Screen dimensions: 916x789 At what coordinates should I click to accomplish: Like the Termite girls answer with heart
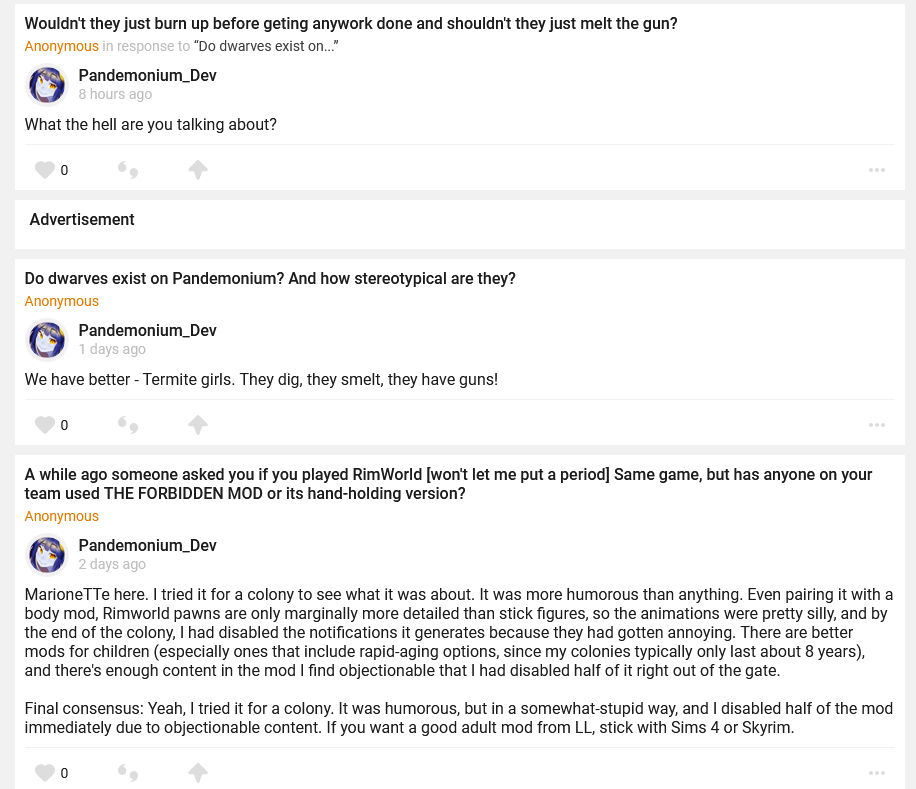pyautogui.click(x=45, y=425)
